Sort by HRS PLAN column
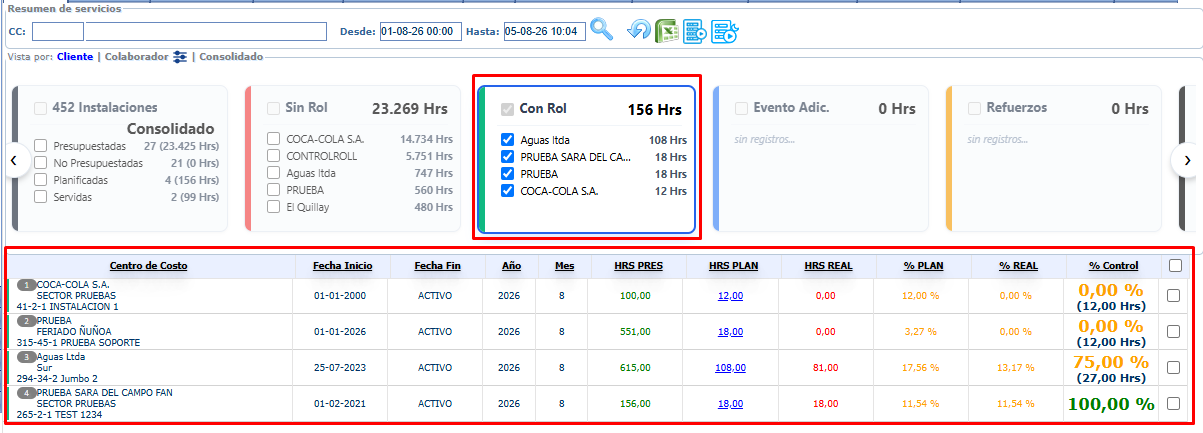Screen dimensions: 1203x433 733,266
